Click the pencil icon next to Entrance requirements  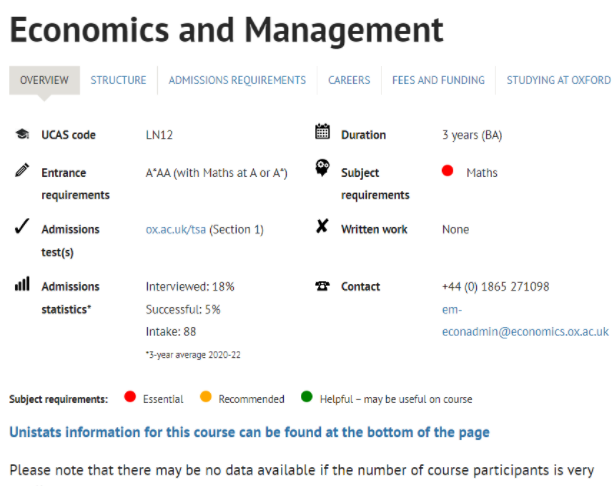[21, 171]
